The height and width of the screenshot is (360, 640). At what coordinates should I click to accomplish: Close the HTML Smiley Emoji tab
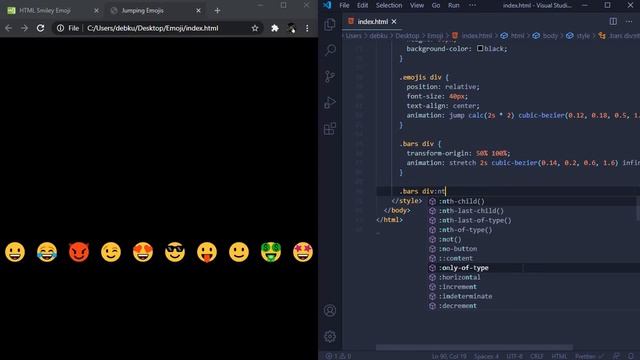pyautogui.click(x=96, y=11)
